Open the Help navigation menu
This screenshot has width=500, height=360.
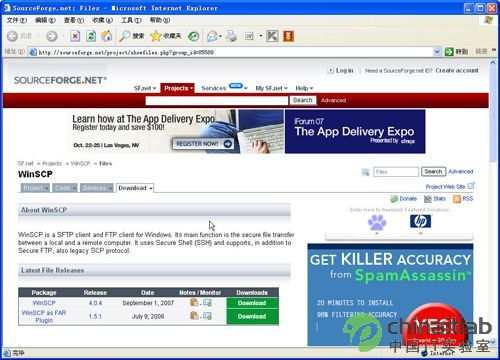coord(304,88)
